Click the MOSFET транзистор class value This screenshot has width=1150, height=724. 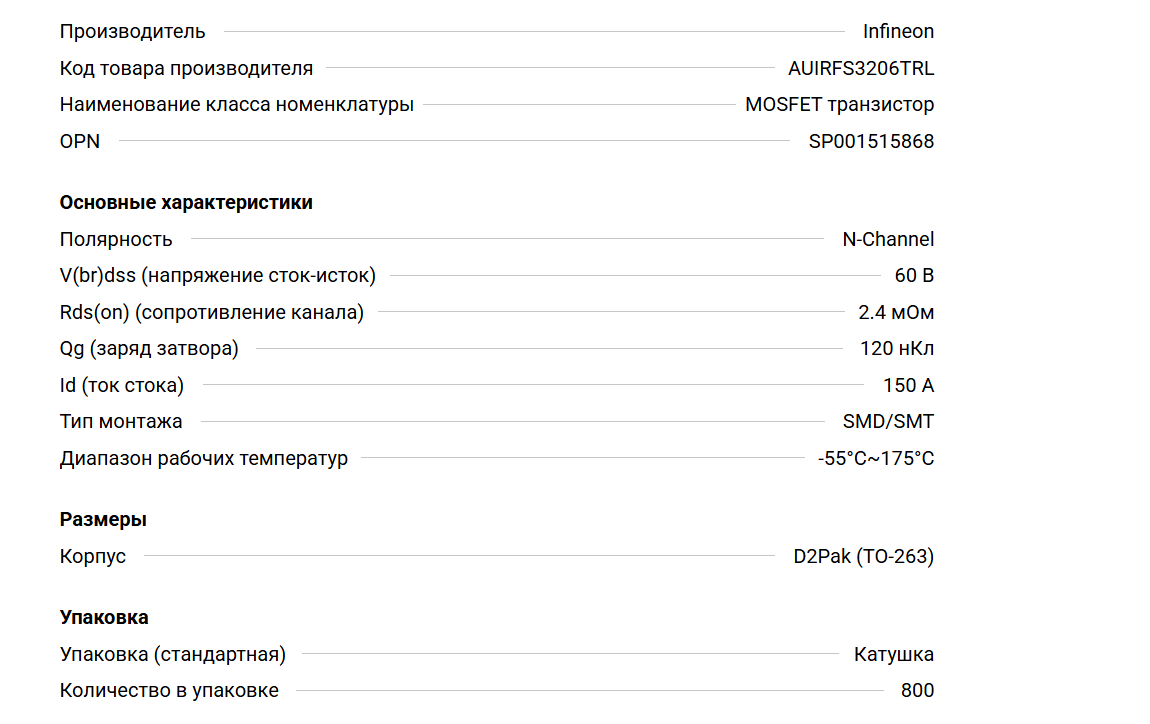[x=839, y=105]
